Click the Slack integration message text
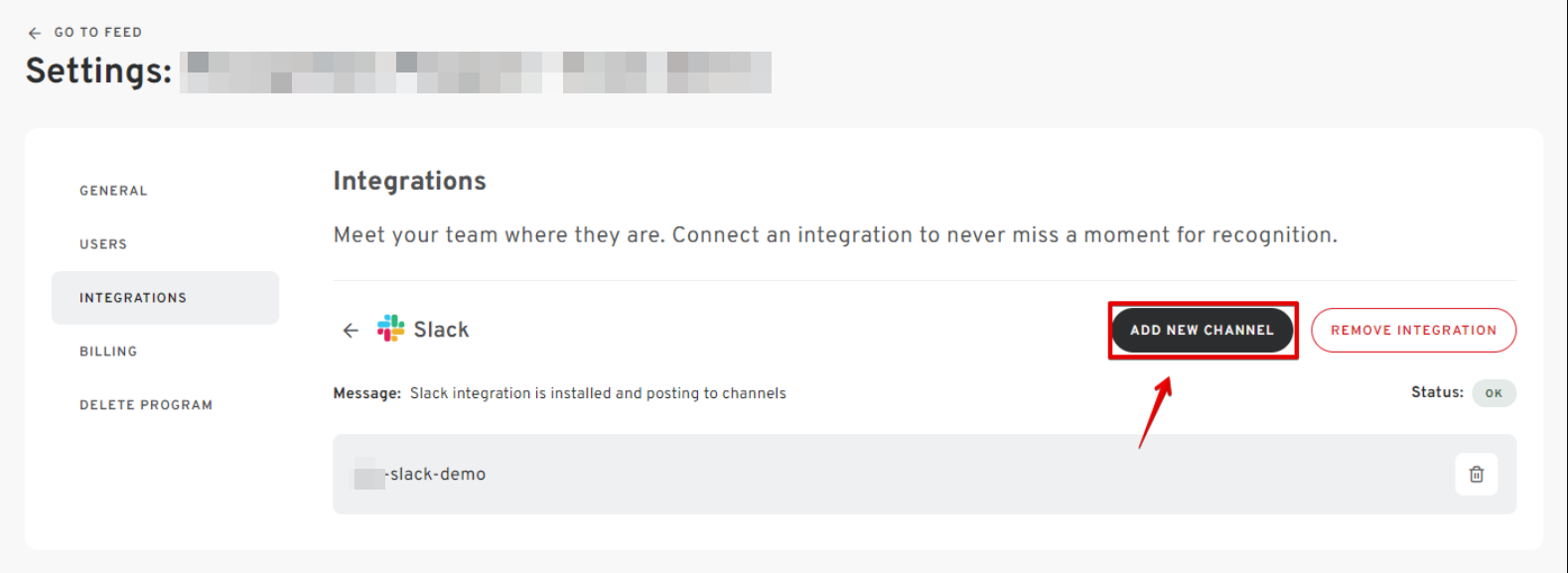 (597, 393)
